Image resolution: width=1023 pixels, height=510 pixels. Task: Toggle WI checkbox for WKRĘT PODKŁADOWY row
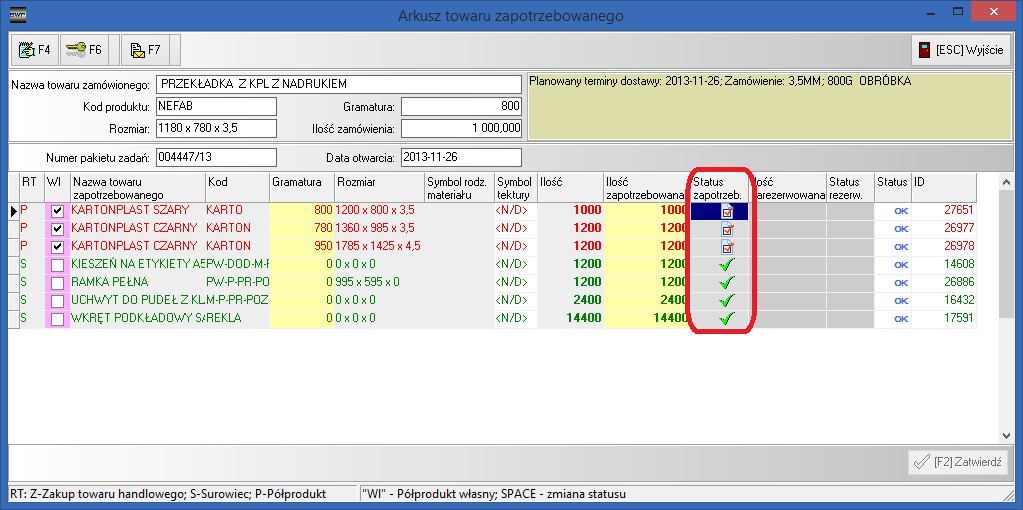coord(57,319)
